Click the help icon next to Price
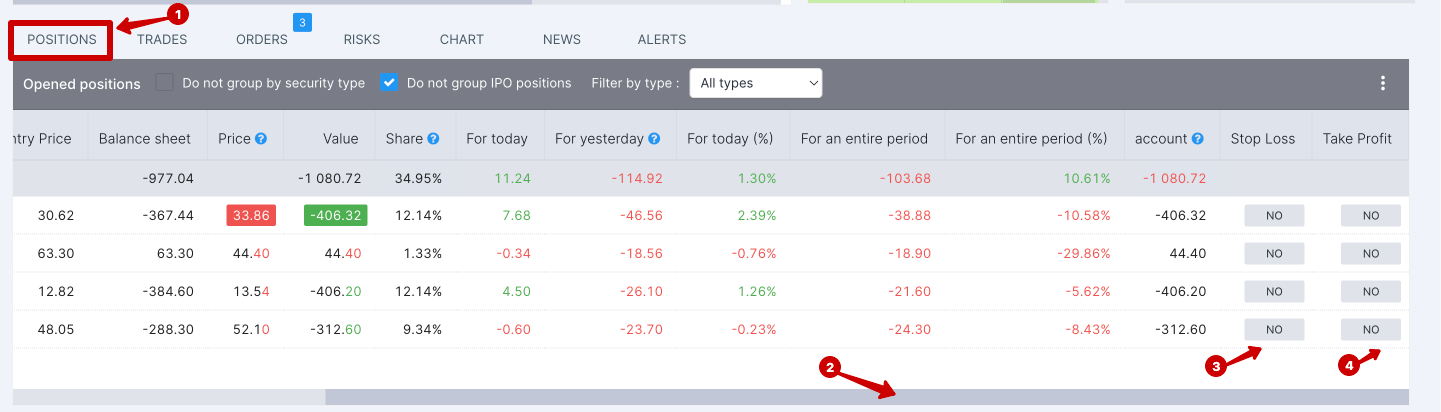Image resolution: width=1441 pixels, height=412 pixels. coord(261,139)
